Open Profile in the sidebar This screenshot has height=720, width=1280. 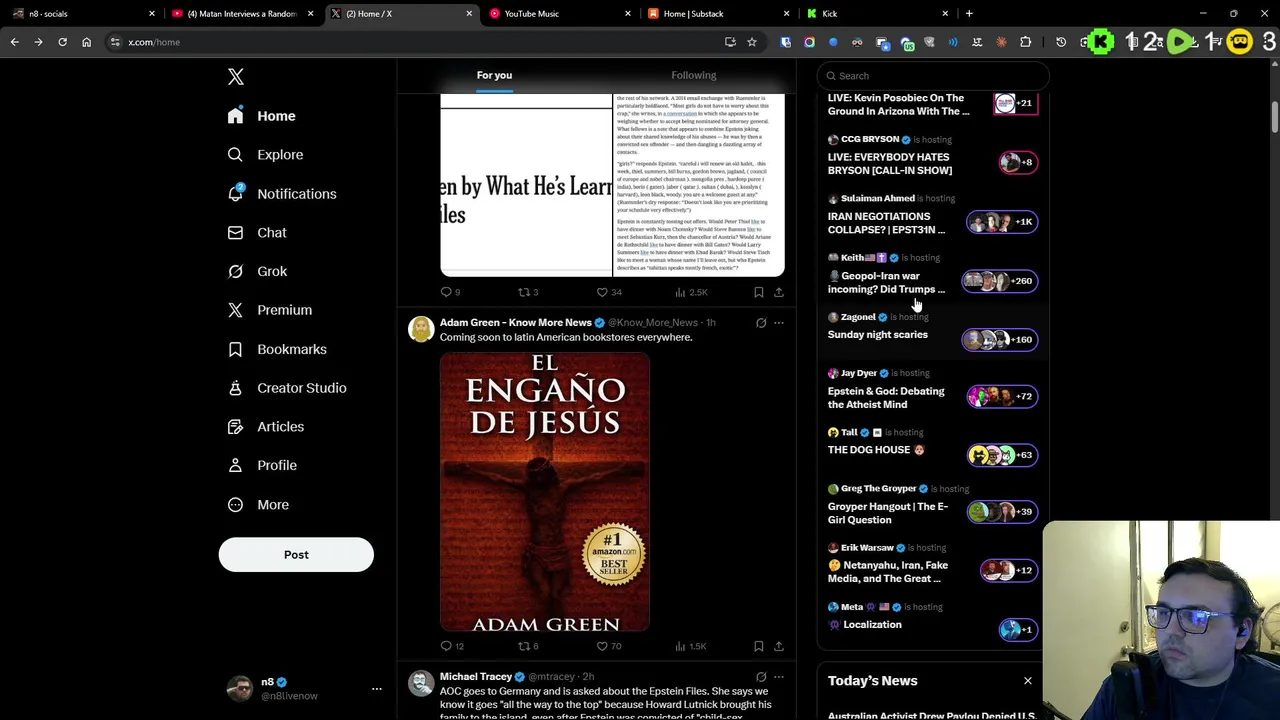coord(262,466)
